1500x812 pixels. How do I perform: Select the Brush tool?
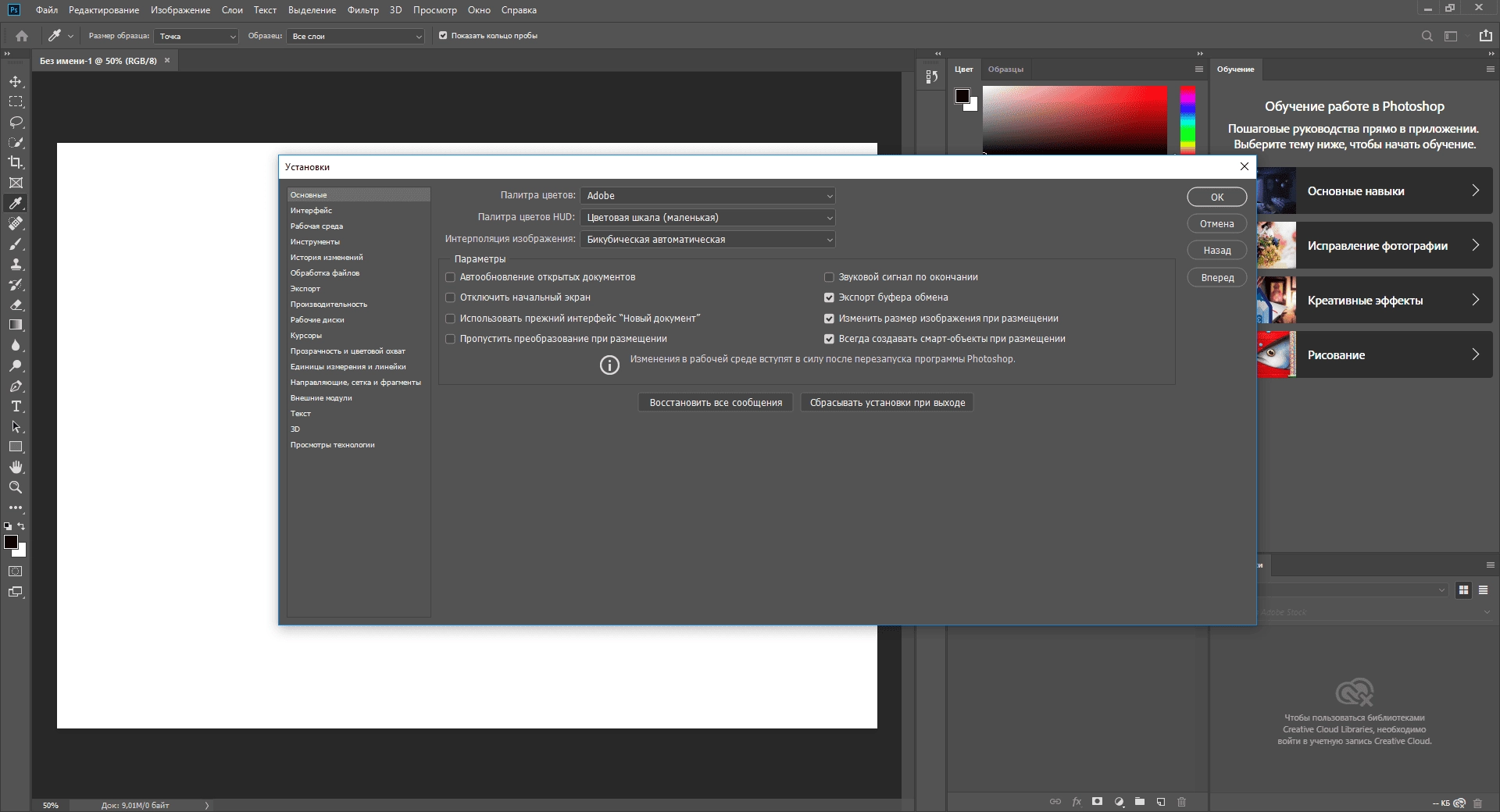click(x=16, y=244)
